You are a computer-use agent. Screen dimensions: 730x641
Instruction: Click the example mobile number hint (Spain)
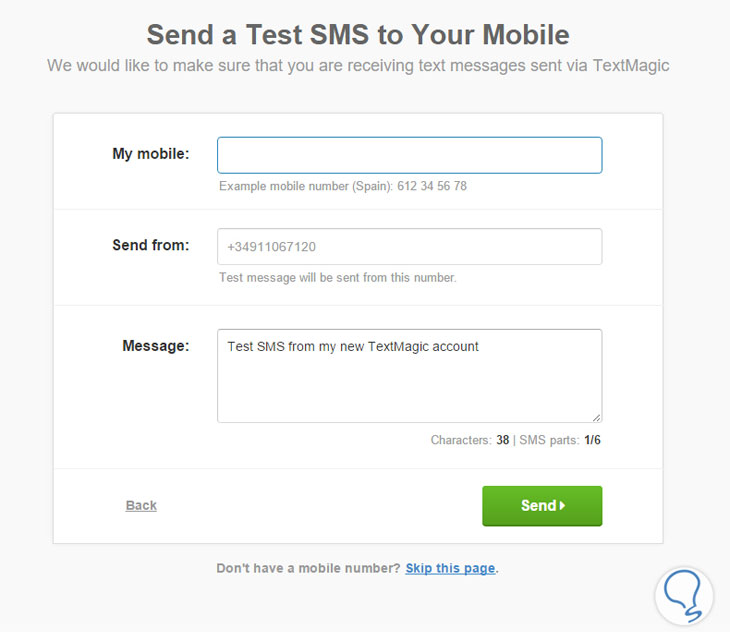coord(343,186)
